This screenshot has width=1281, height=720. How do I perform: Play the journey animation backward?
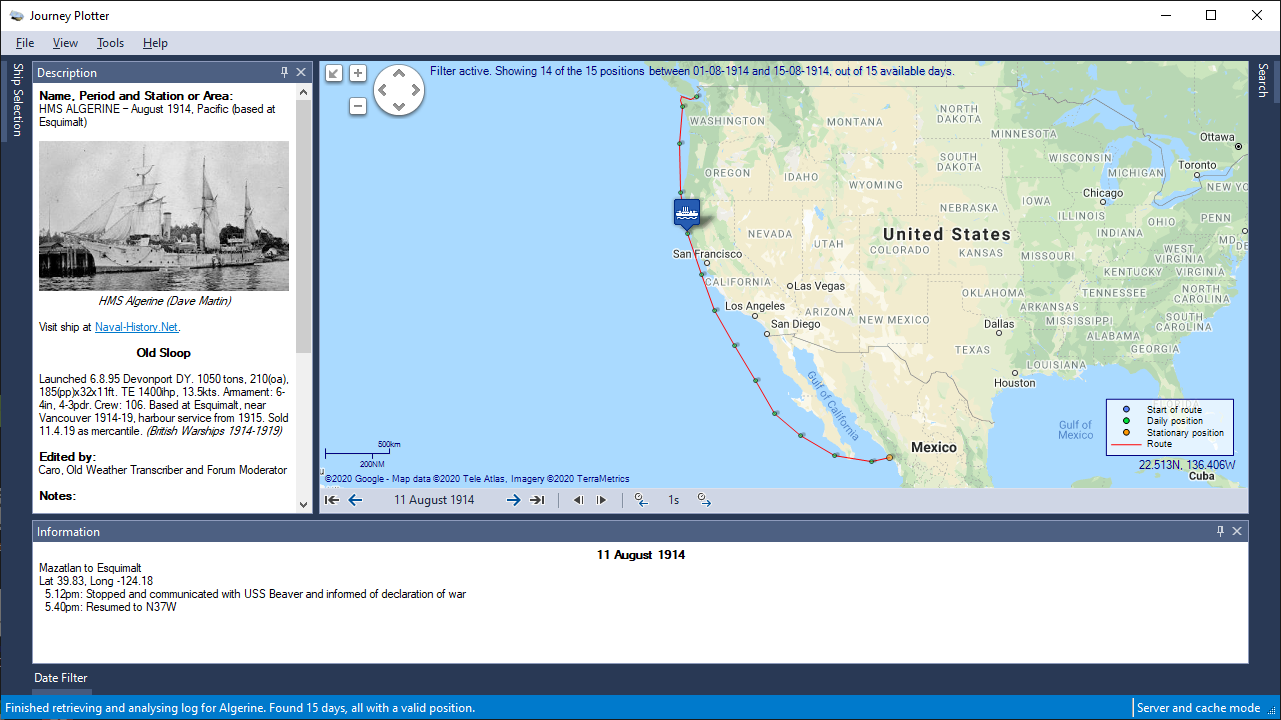pos(579,500)
